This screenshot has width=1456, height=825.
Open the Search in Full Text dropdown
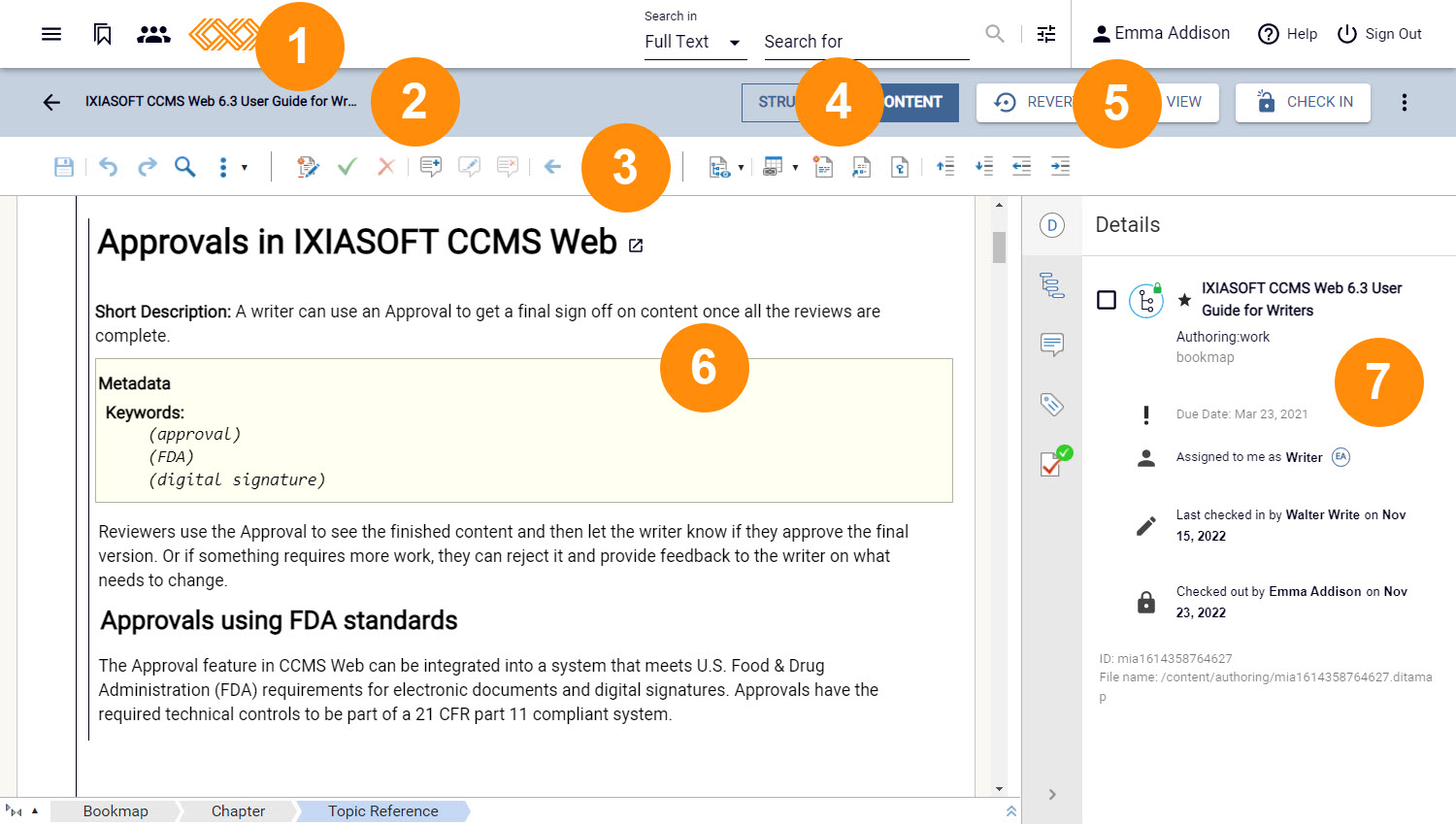click(695, 42)
